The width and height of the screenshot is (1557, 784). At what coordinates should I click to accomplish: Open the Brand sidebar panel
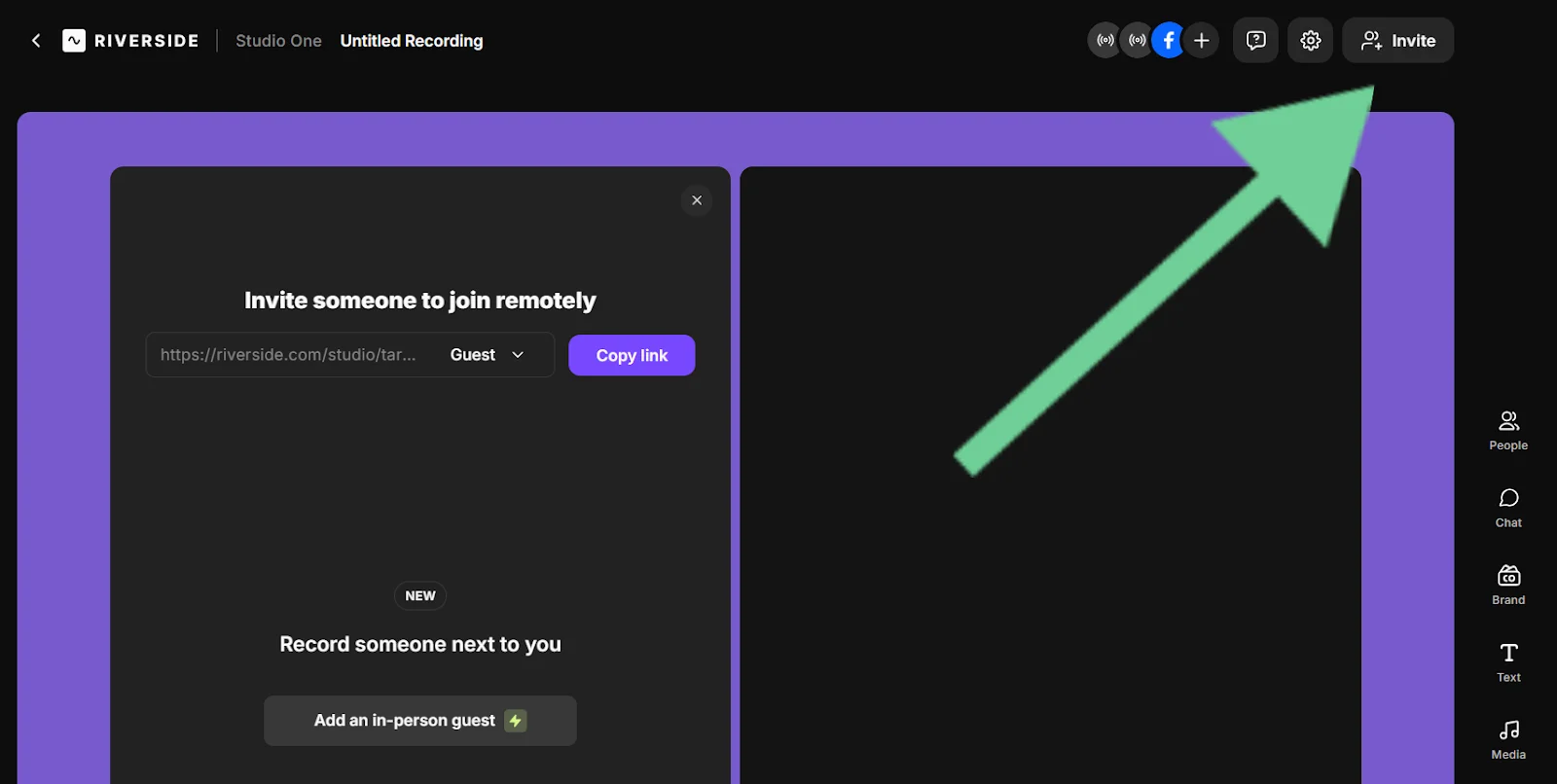click(1508, 586)
